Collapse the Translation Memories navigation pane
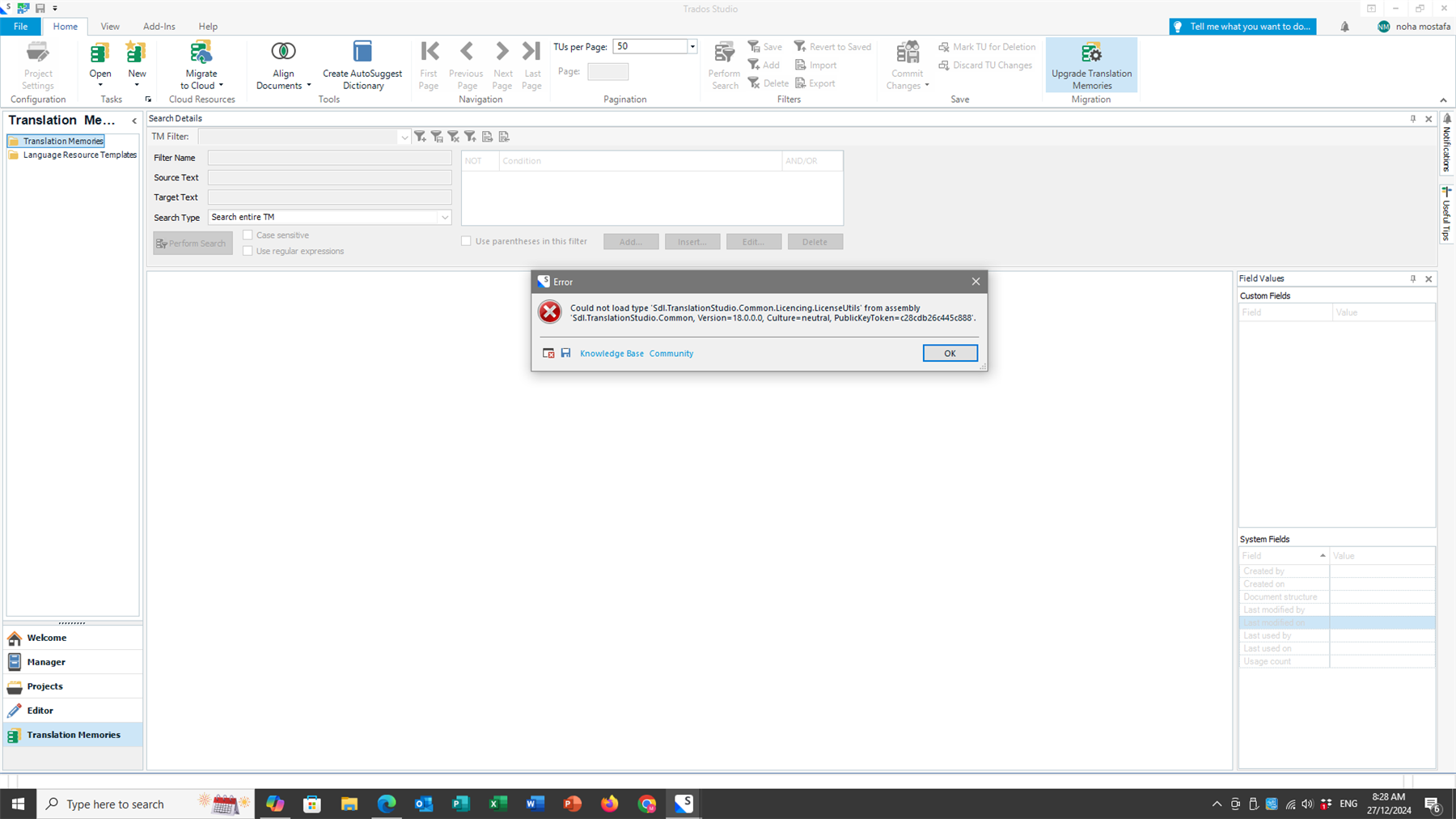Image resolution: width=1456 pixels, height=819 pixels. [x=134, y=121]
